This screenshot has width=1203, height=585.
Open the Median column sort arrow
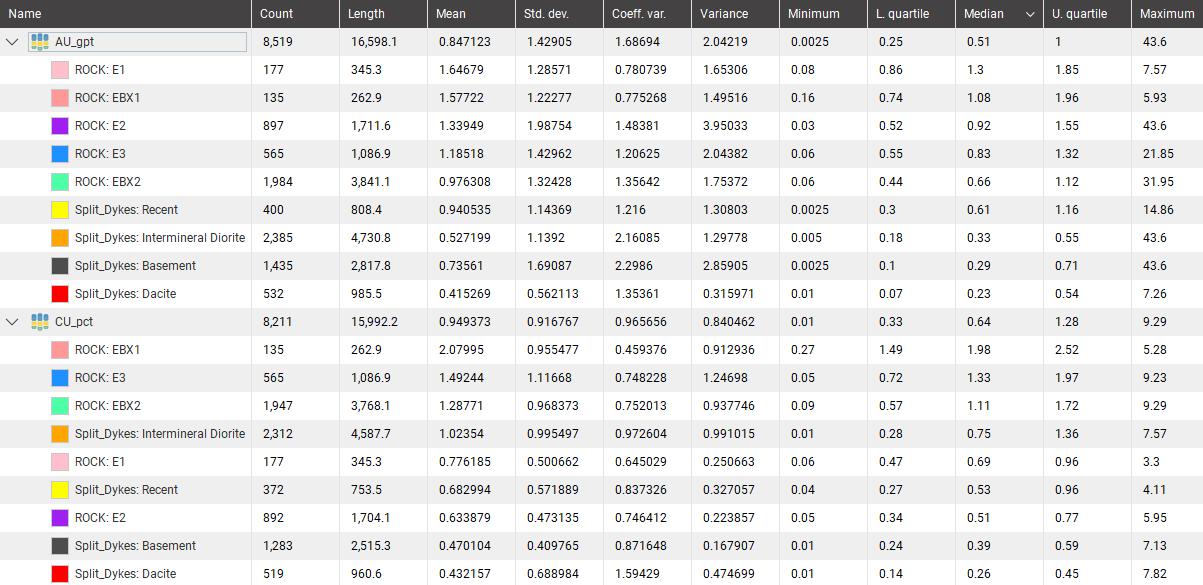(1029, 14)
